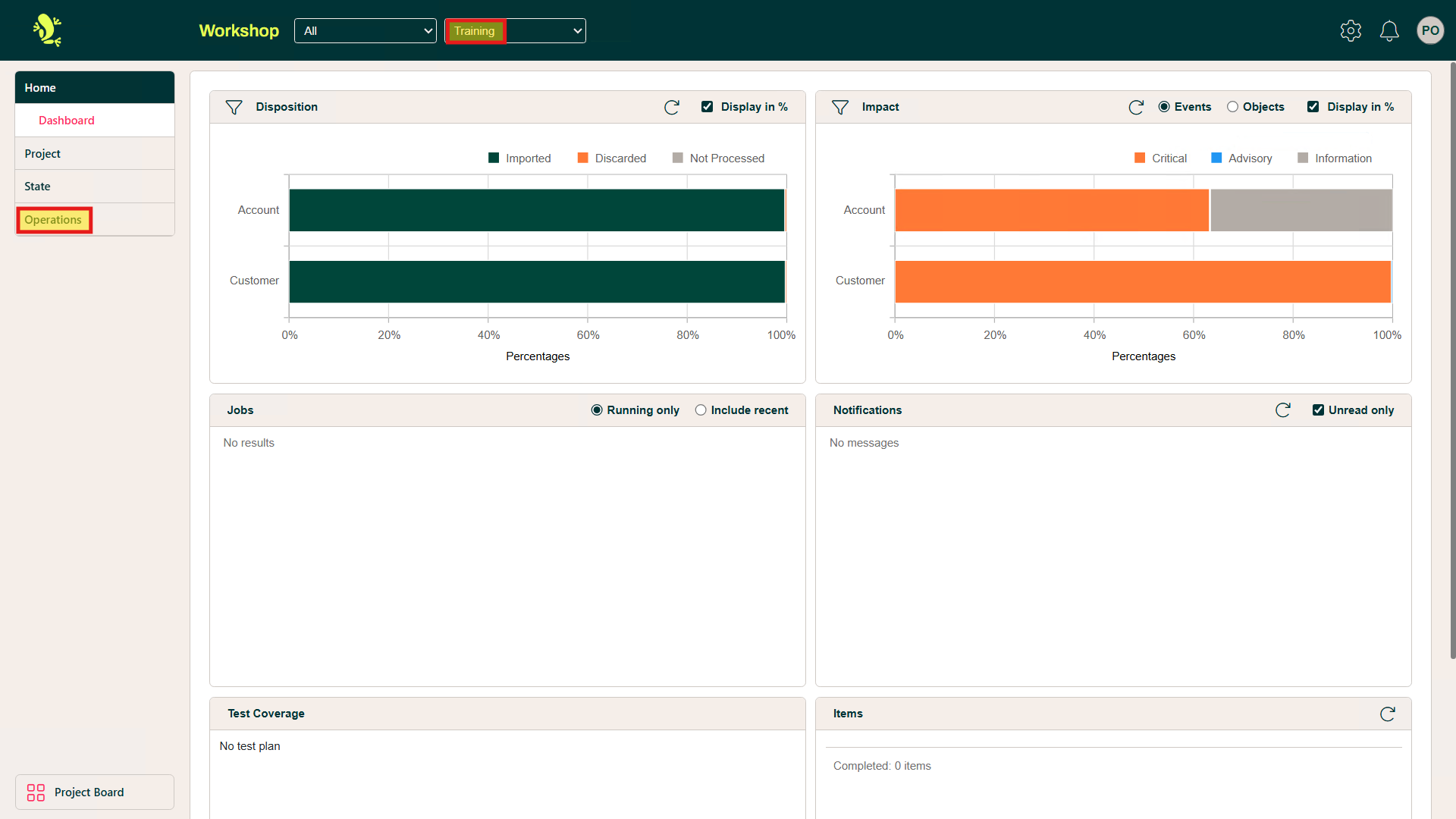Click the Disposition filter funnel icon

(x=234, y=107)
